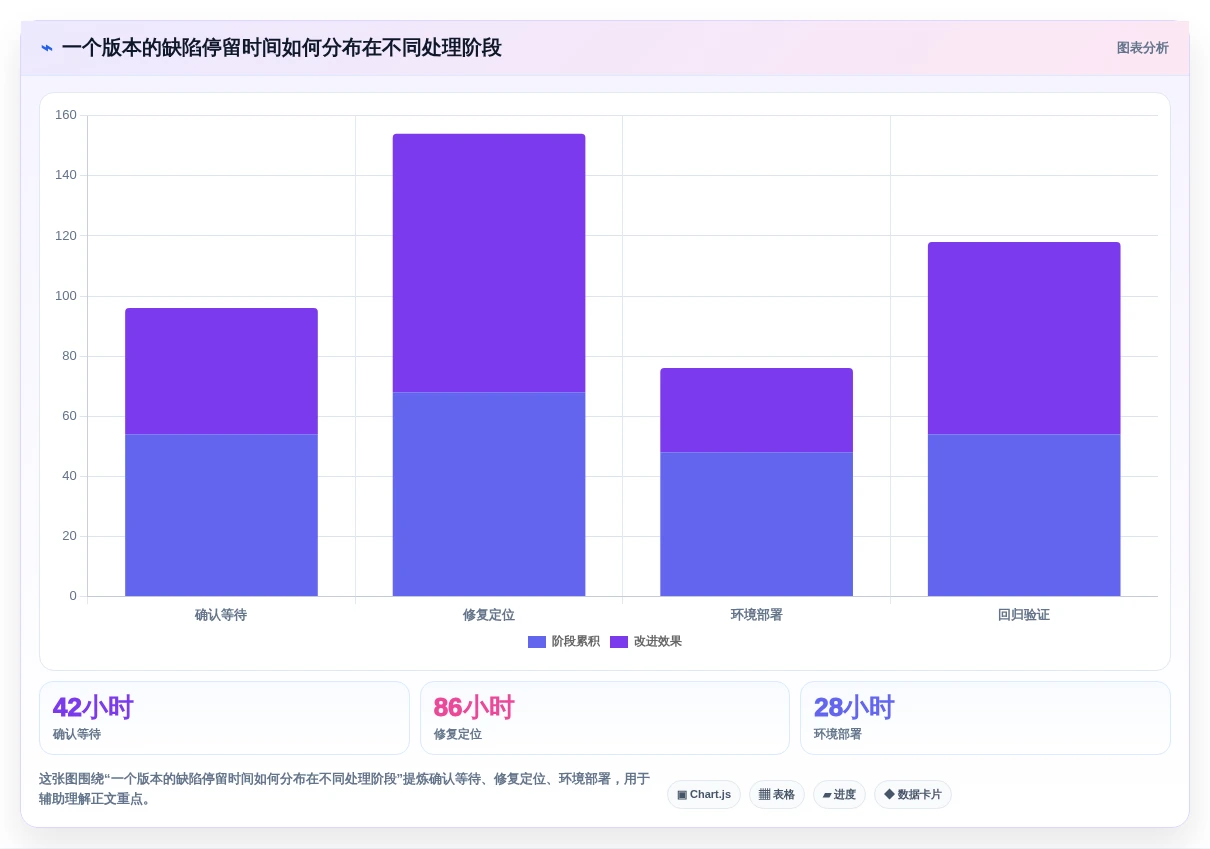Click the 进度 tag chip

[x=839, y=795]
